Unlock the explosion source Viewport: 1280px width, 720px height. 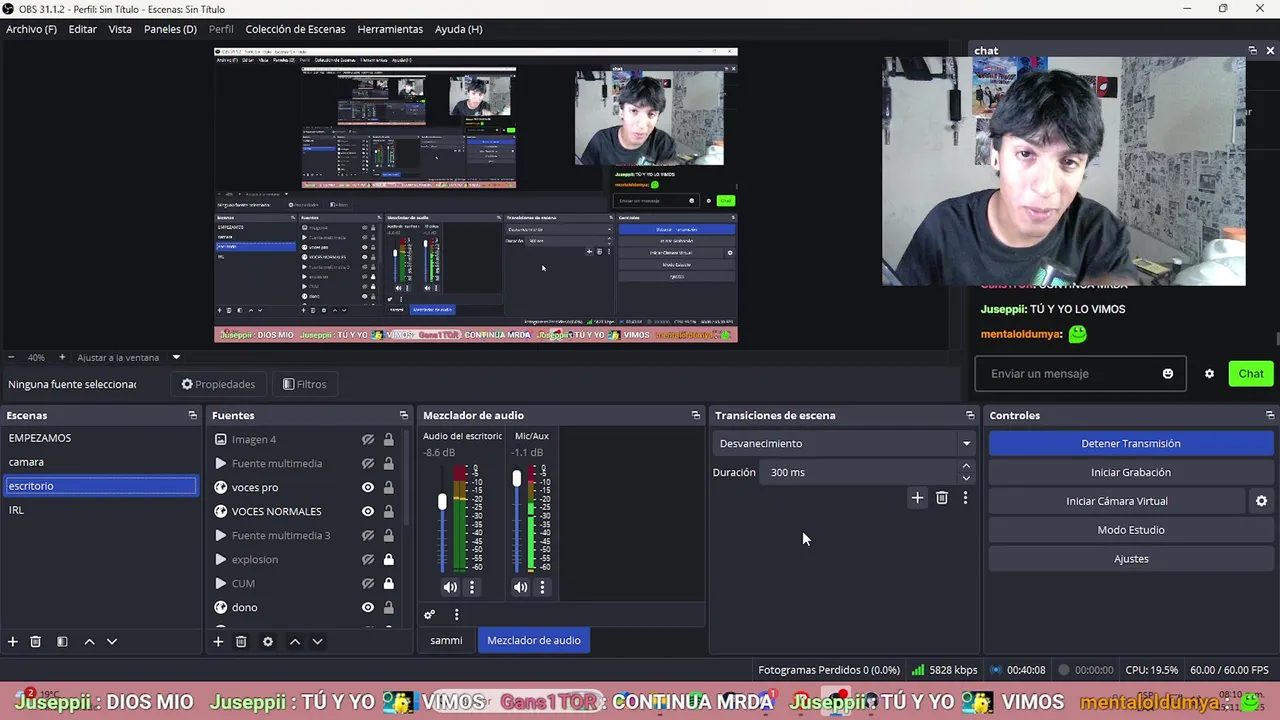(x=388, y=559)
